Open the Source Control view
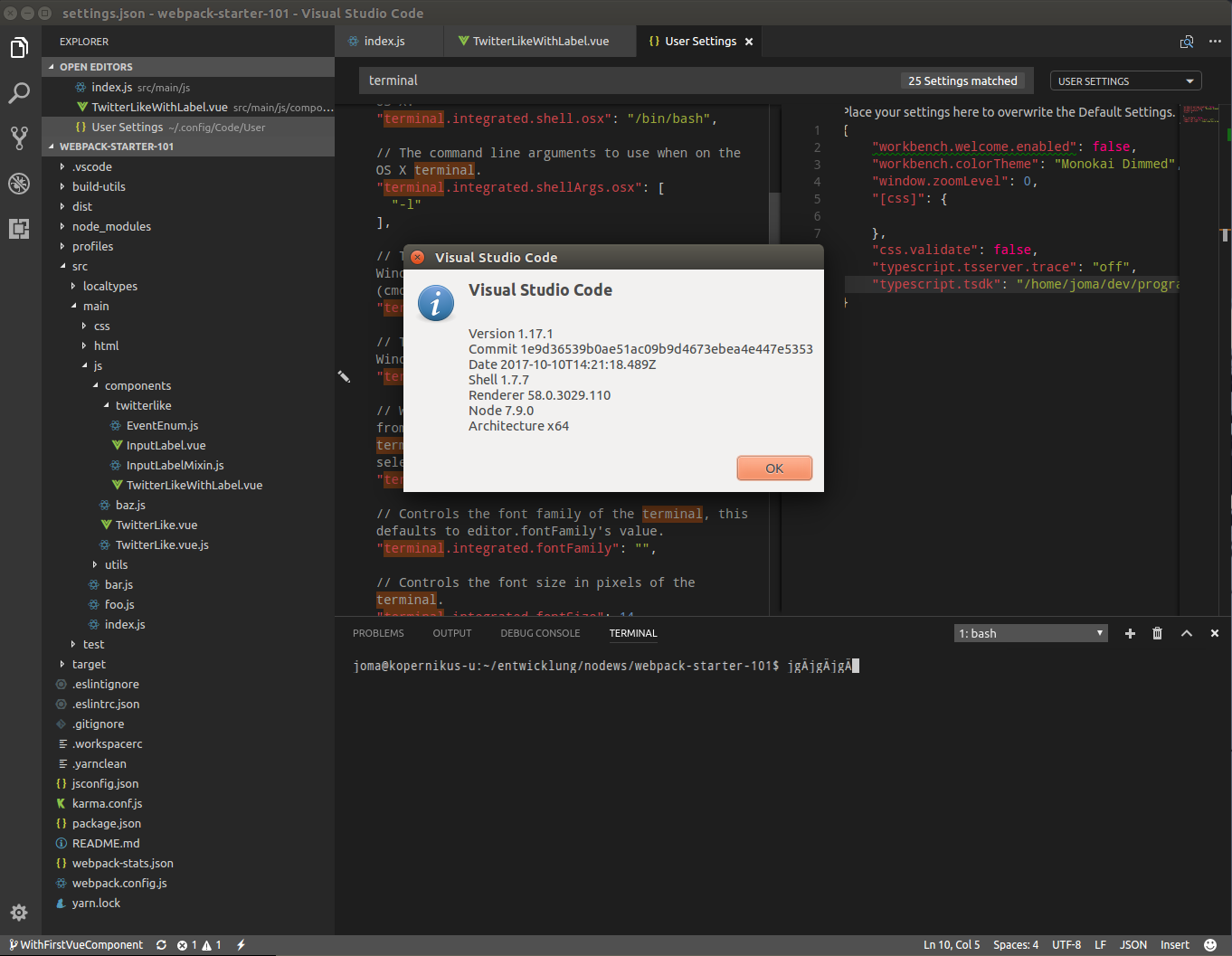This screenshot has height=956, width=1232. pos(19,137)
